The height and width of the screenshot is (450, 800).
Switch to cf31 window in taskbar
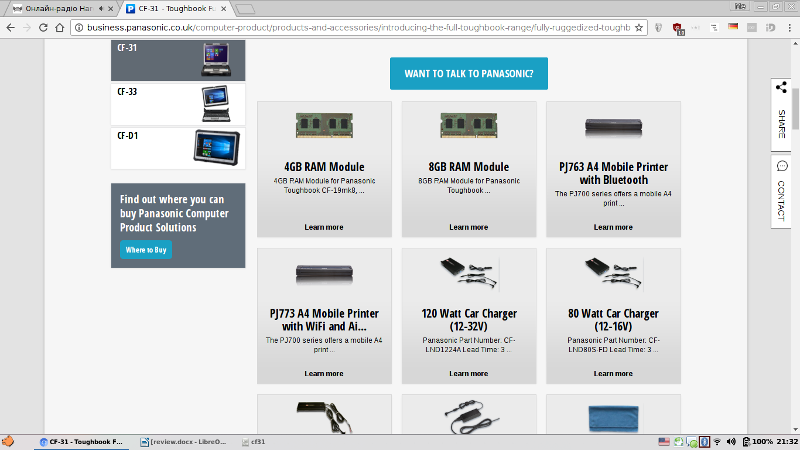tap(254, 442)
